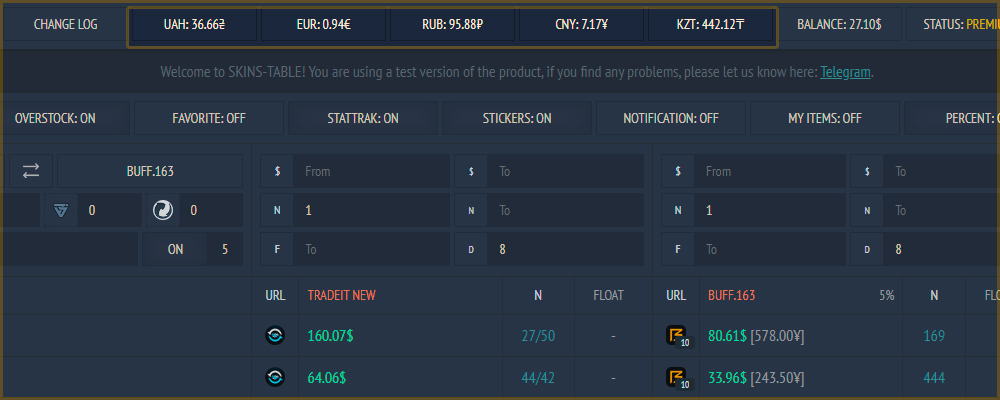Toggle NOTIFICATION: OFF setting
This screenshot has width=1000, height=400.
(671, 118)
